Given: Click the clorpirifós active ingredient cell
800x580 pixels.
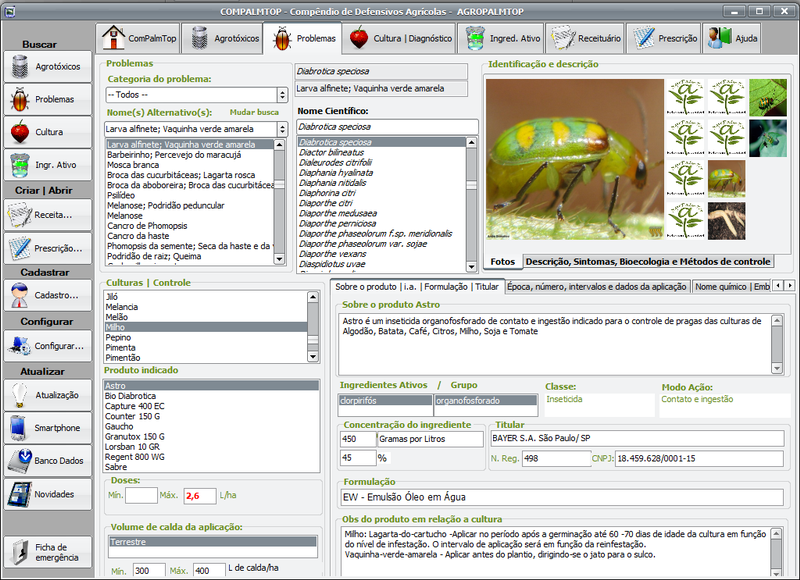Looking at the screenshot, I should pyautogui.click(x=385, y=400).
